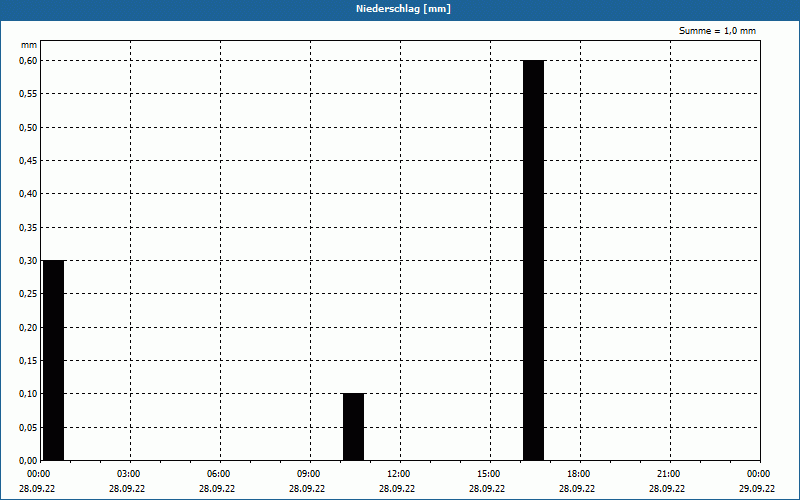The height and width of the screenshot is (500, 800).
Task: Click the mm unit label above the y-axis
Action: pos(29,45)
